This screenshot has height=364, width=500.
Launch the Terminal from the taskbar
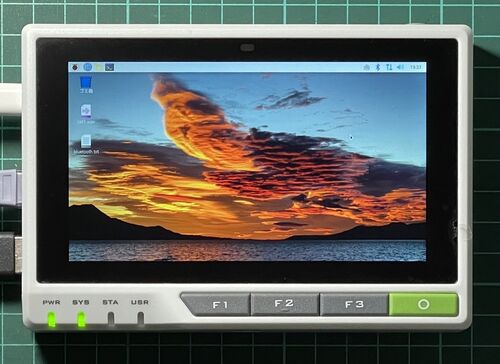pos(110,67)
